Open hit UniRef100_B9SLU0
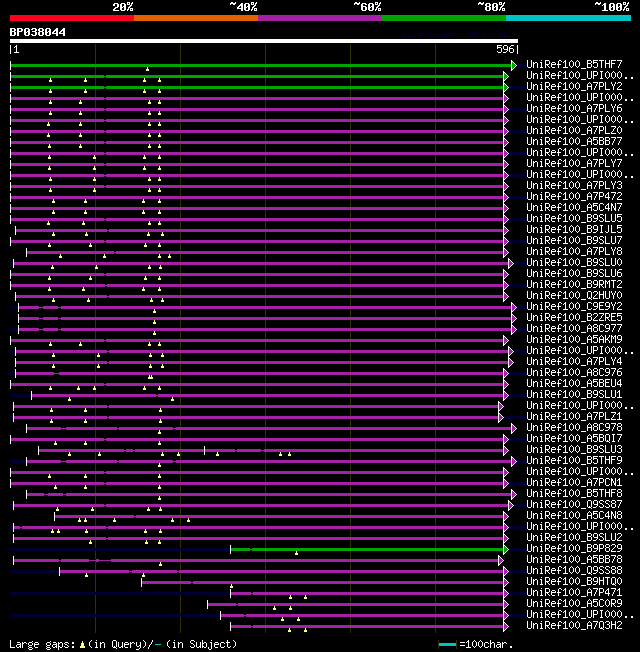This screenshot has height=652, width=640. tap(574, 262)
